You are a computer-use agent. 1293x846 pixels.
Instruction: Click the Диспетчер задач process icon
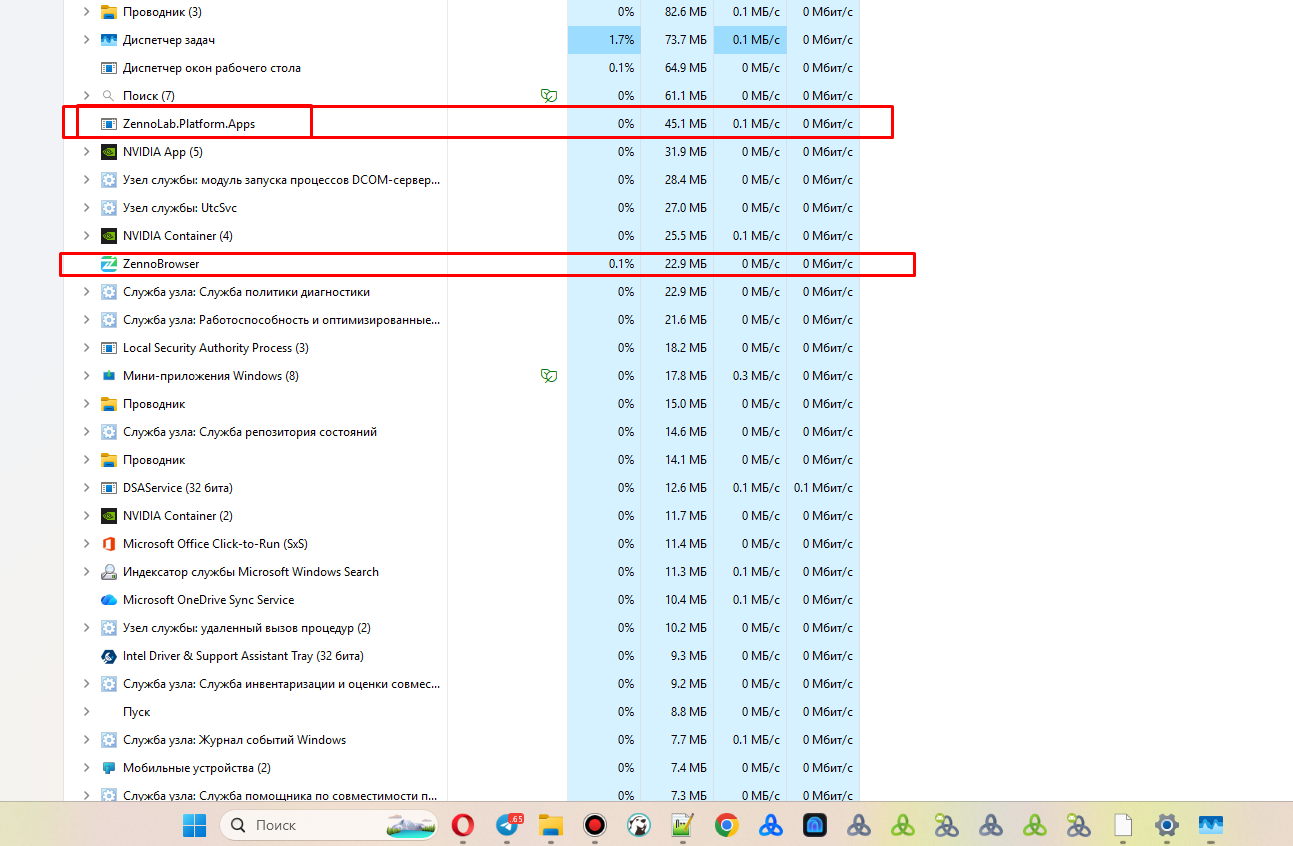109,40
